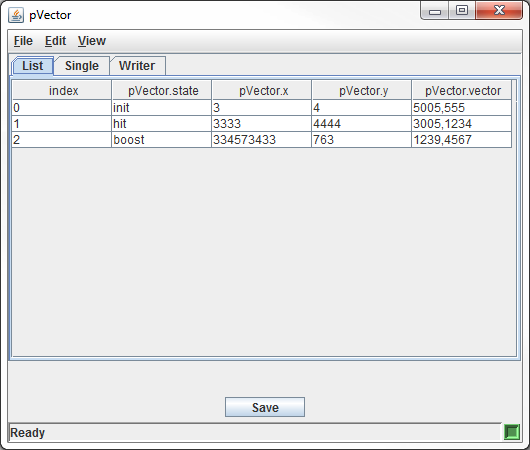530x450 pixels.
Task: Click the Save button
Action: coord(265,407)
